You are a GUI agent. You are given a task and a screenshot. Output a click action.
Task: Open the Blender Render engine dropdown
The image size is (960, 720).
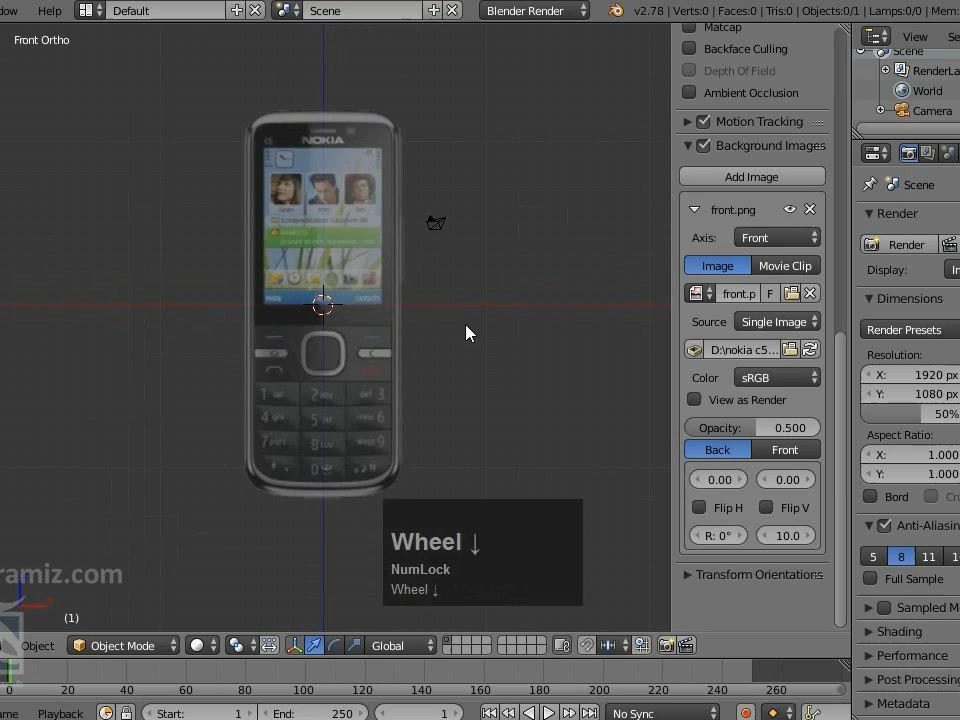coord(534,10)
